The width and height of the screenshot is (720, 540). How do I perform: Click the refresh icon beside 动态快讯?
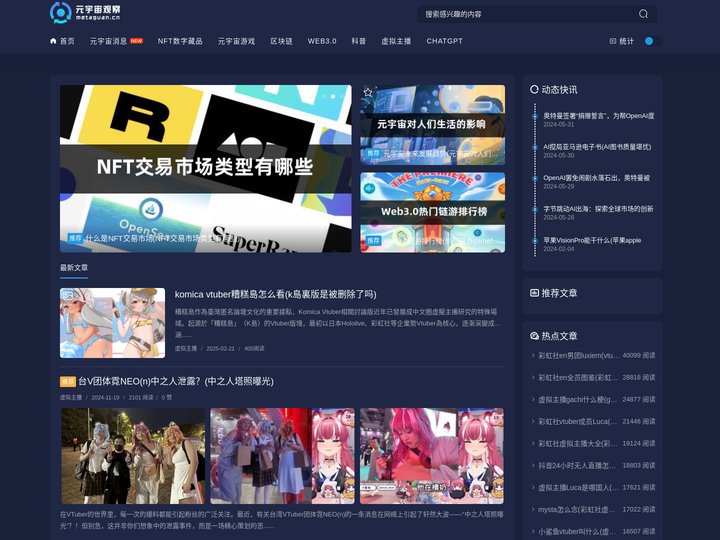coord(534,89)
